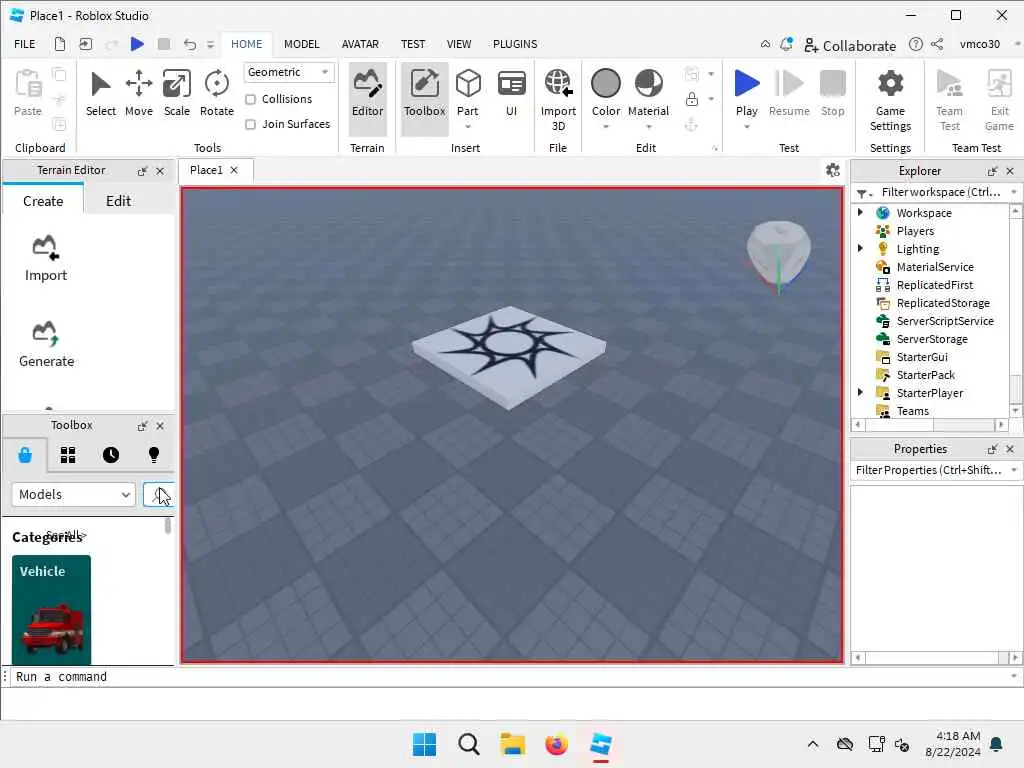Open the Color dropdown arrow
1024x768 pixels.
(605, 127)
